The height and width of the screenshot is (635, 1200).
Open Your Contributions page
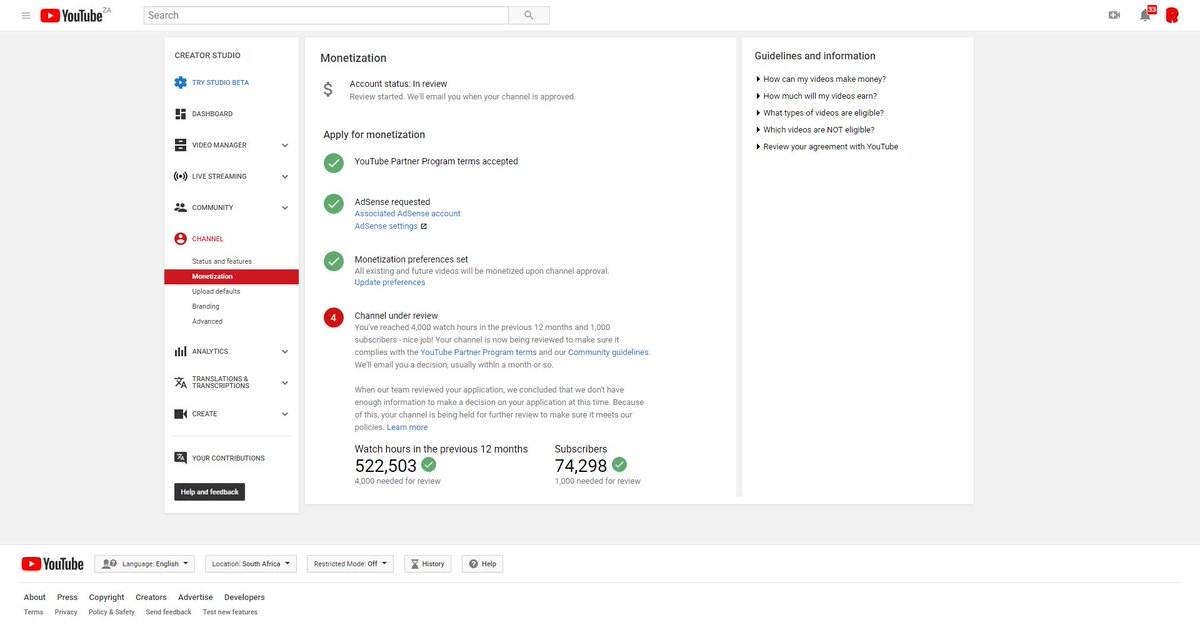click(x=228, y=458)
